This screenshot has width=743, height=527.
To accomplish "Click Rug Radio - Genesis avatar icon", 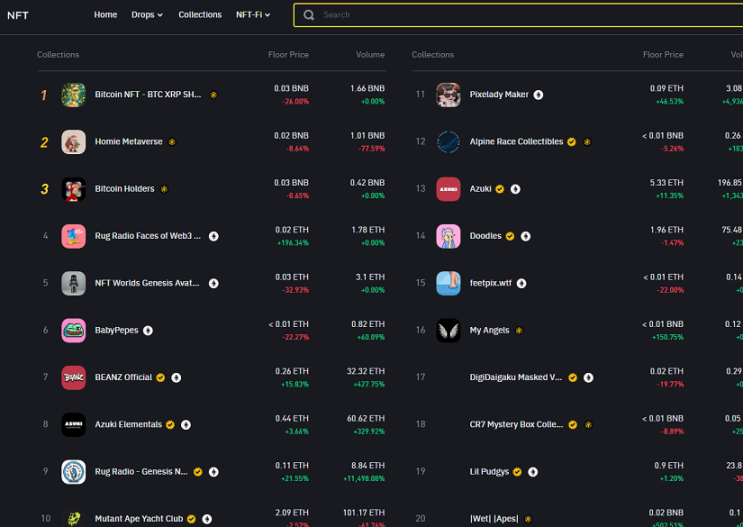I will click(x=73, y=472).
